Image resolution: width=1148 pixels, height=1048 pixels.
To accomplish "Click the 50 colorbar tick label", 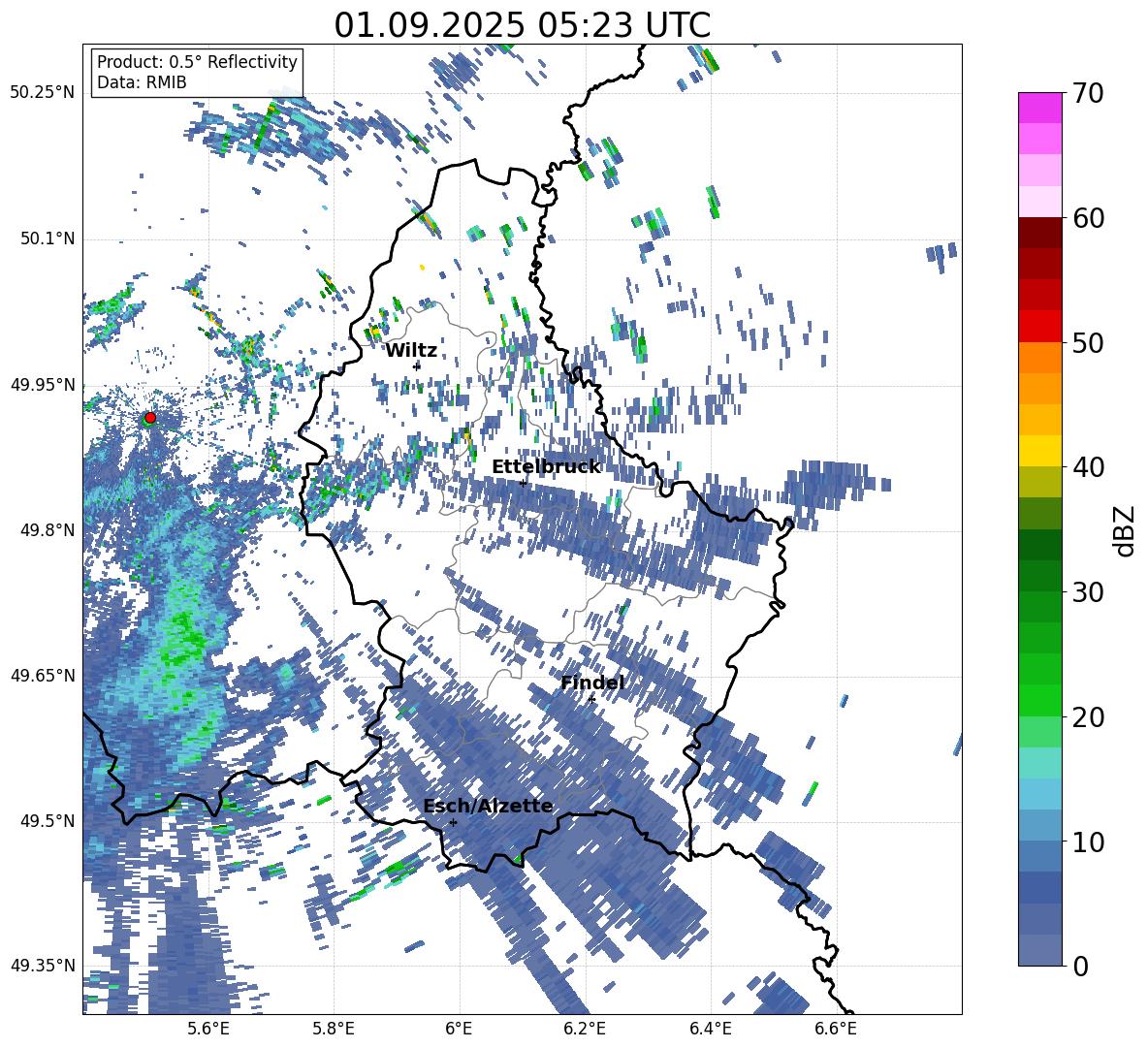I will (x=1089, y=343).
